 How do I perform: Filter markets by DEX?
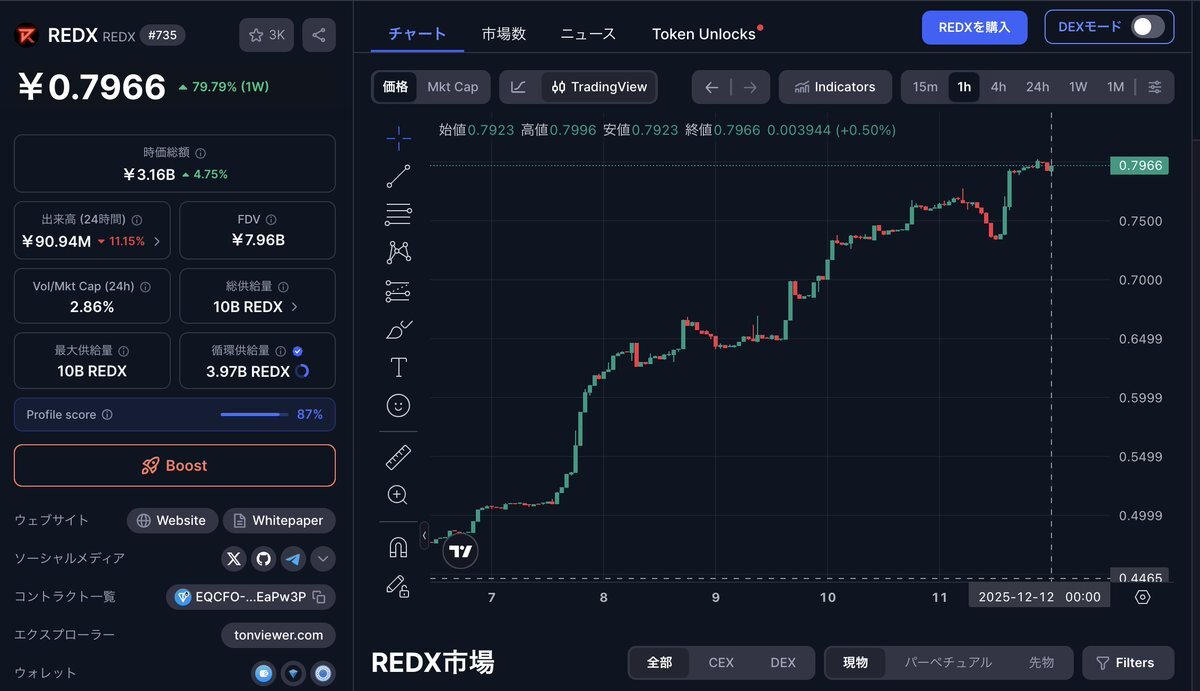[x=783, y=663]
